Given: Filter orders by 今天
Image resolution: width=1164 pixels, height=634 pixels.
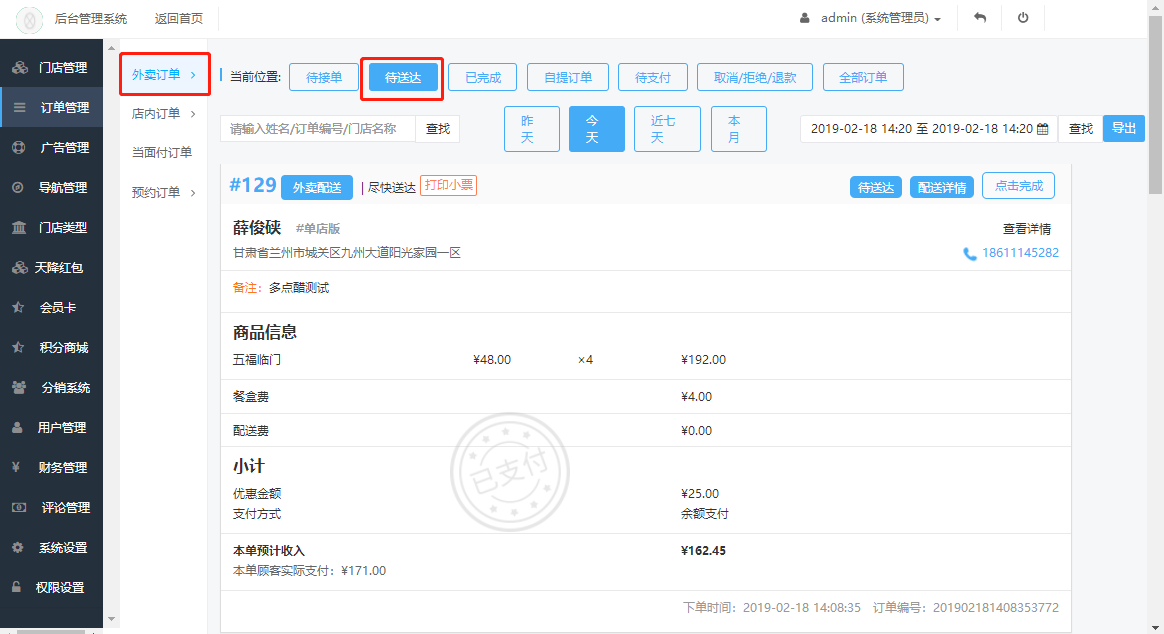Looking at the screenshot, I should click(x=597, y=129).
